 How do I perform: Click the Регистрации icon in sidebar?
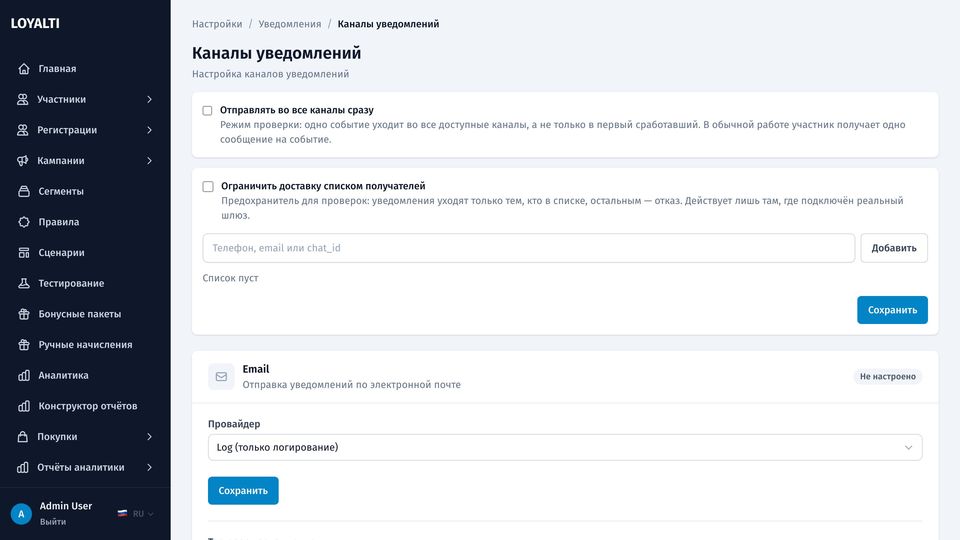[23, 130]
